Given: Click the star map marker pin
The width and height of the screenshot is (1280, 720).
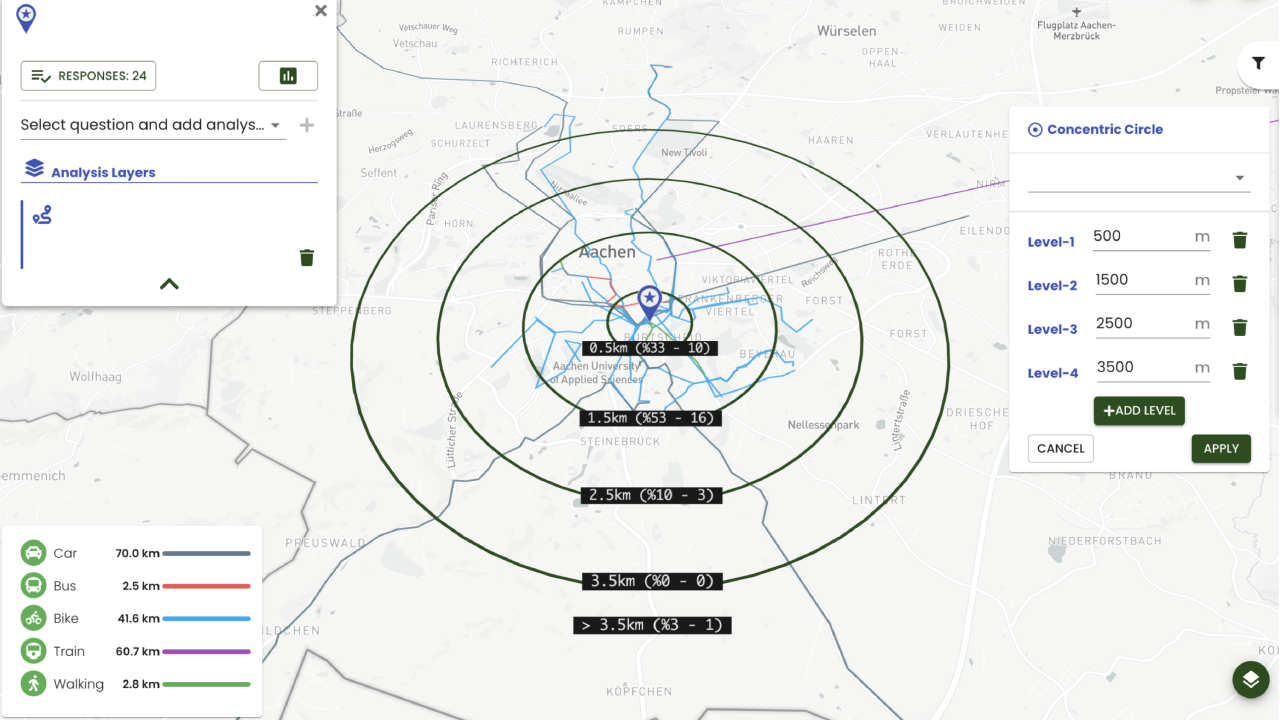Looking at the screenshot, I should click(650, 303).
